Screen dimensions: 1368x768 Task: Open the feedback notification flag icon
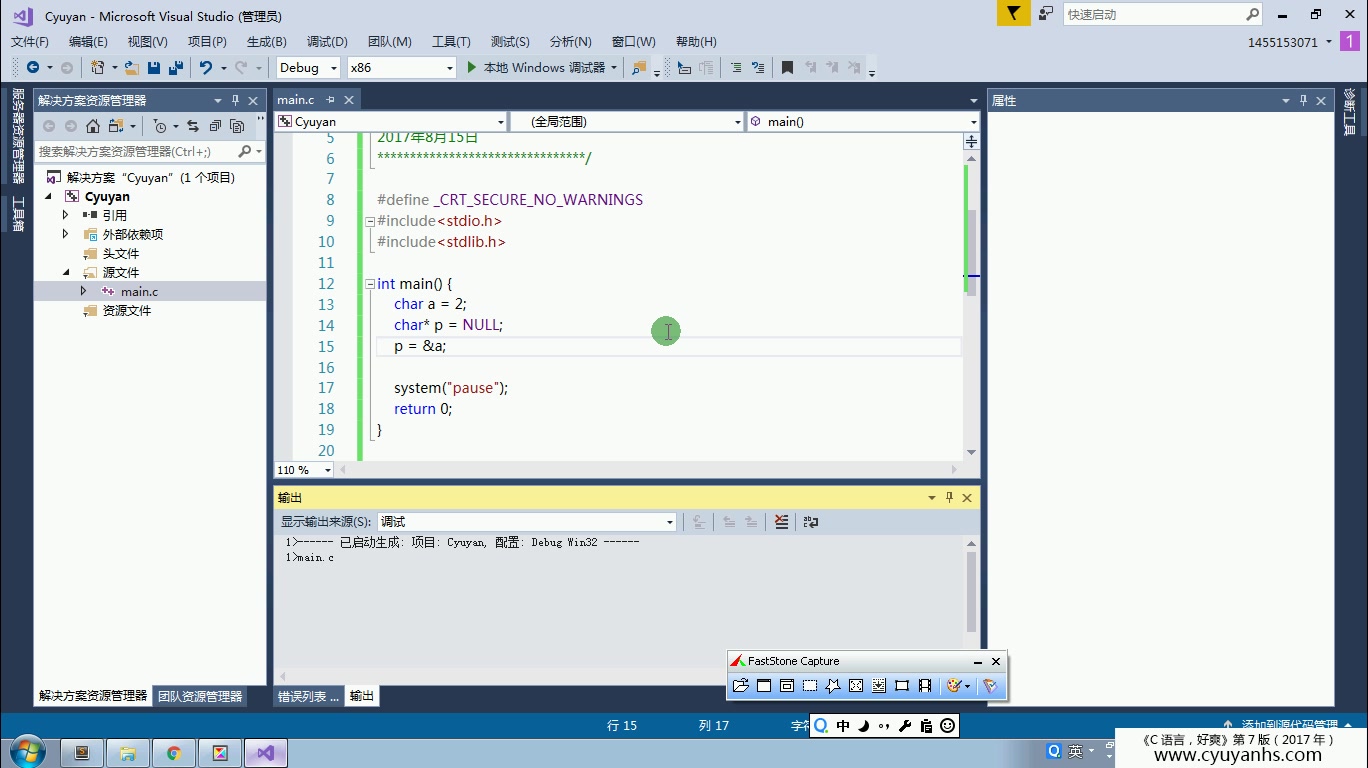pos(1013,13)
